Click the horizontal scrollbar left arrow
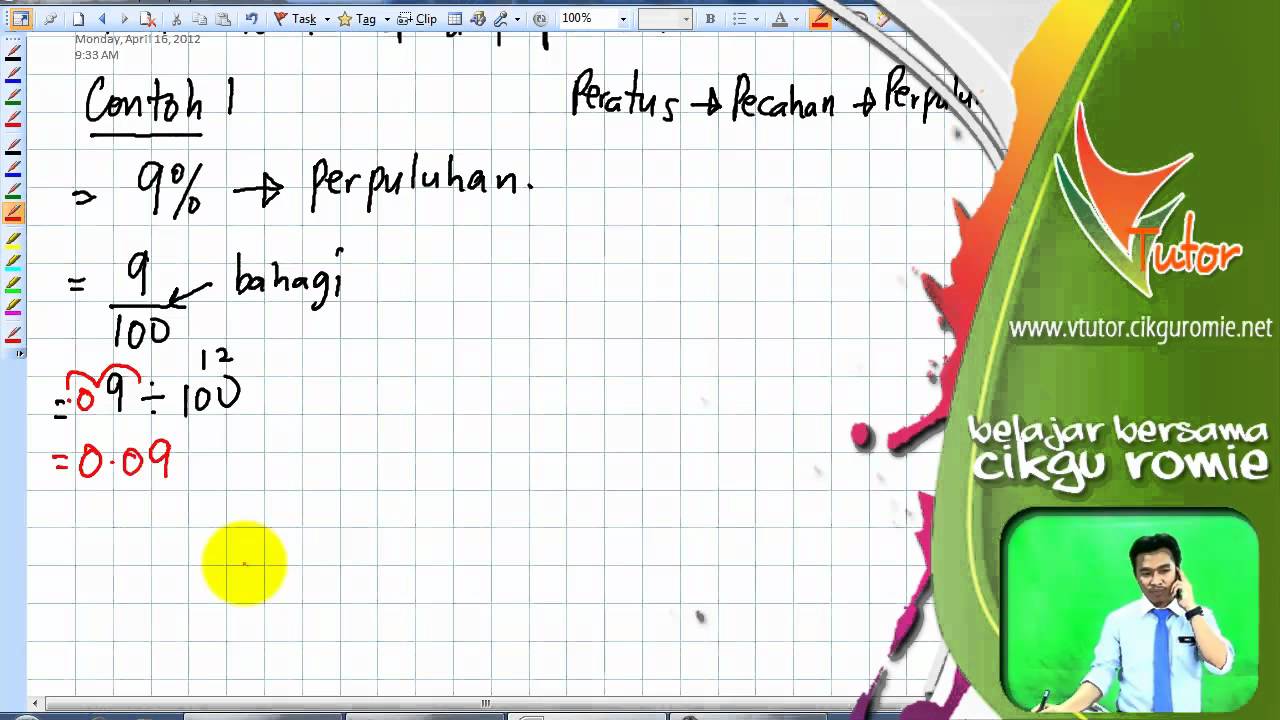The image size is (1280, 720). (x=35, y=703)
